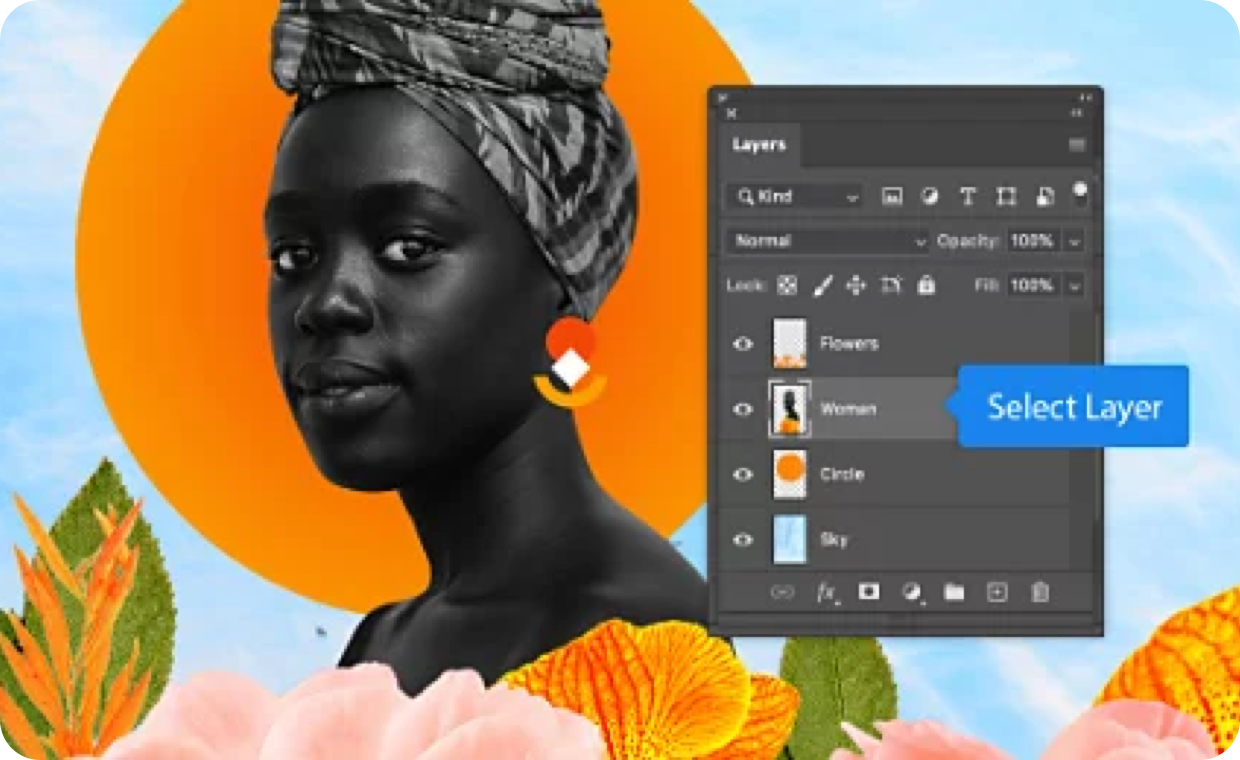The width and height of the screenshot is (1240, 760).
Task: Click the "Circle" layer name
Action: pos(841,475)
